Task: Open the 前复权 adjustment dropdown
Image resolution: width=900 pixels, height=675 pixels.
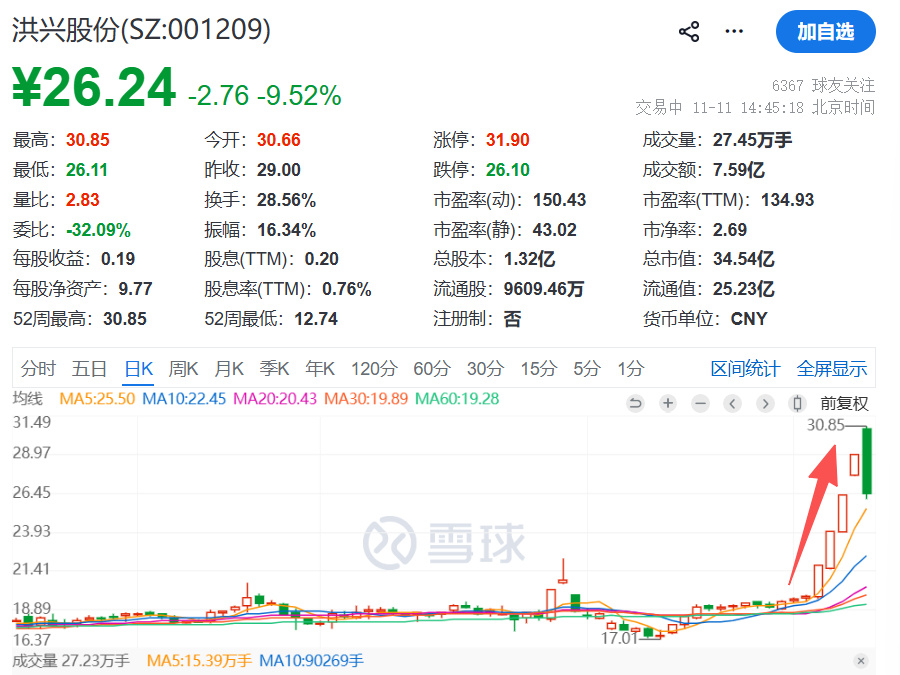Action: pyautogui.click(x=844, y=404)
